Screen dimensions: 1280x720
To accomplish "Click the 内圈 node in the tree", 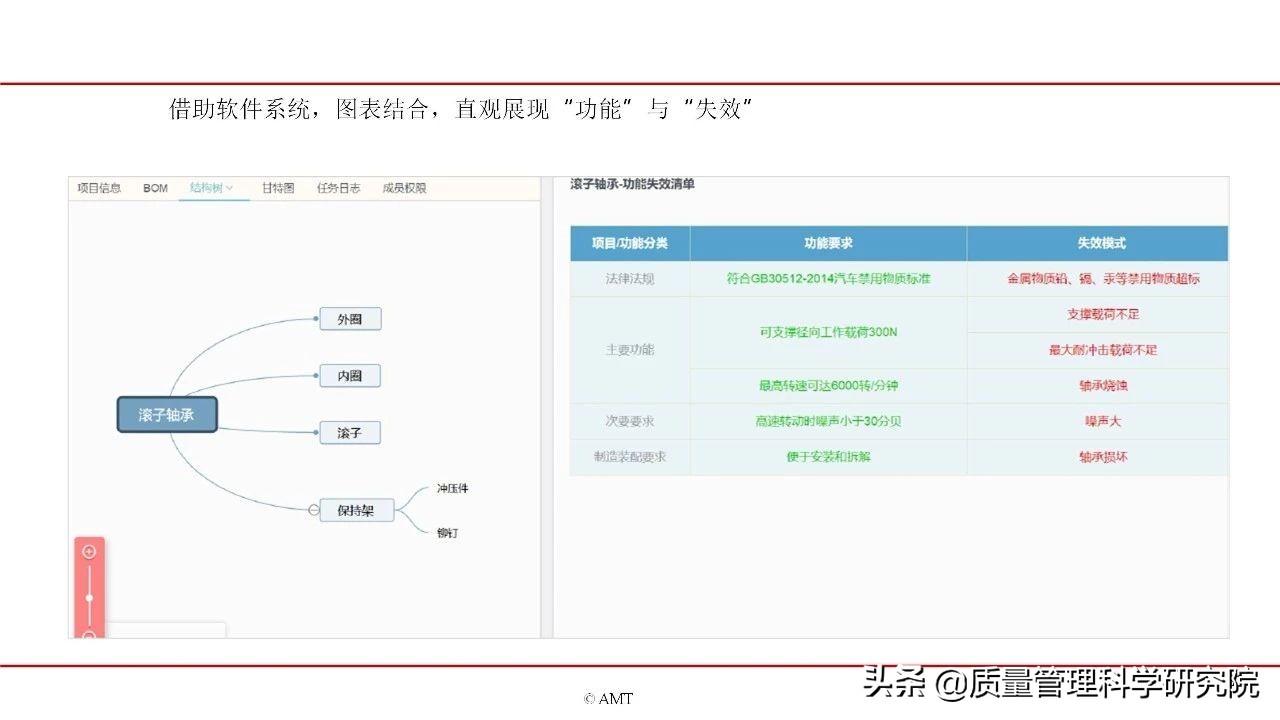I will pyautogui.click(x=349, y=375).
